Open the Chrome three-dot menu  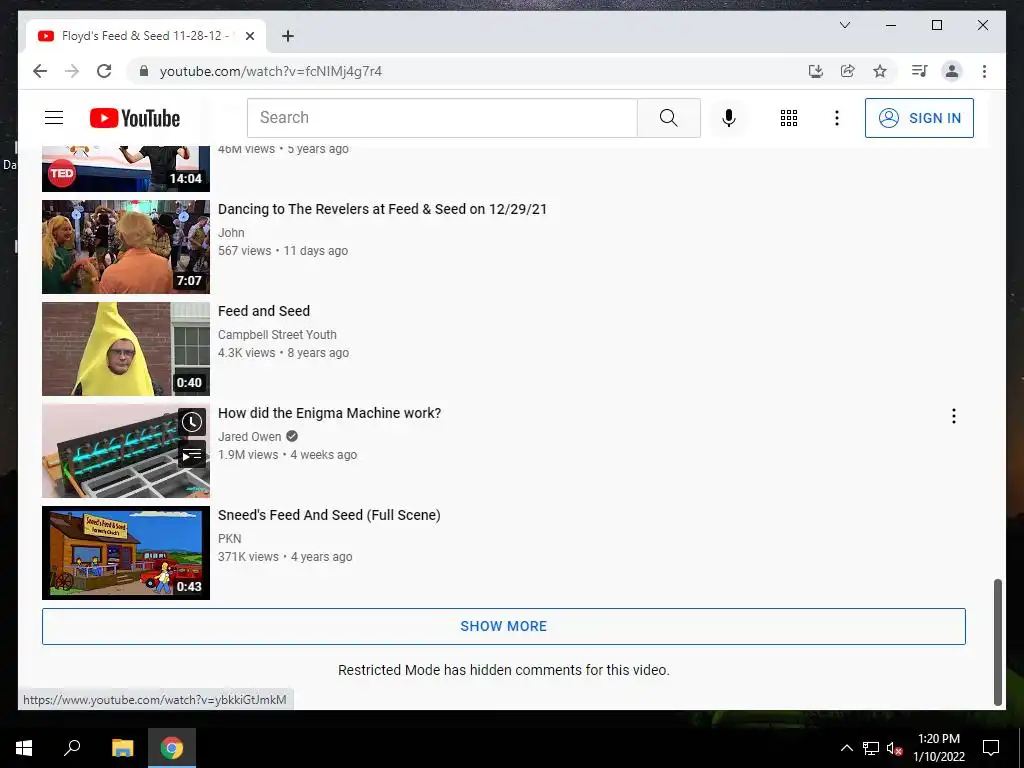tap(984, 71)
